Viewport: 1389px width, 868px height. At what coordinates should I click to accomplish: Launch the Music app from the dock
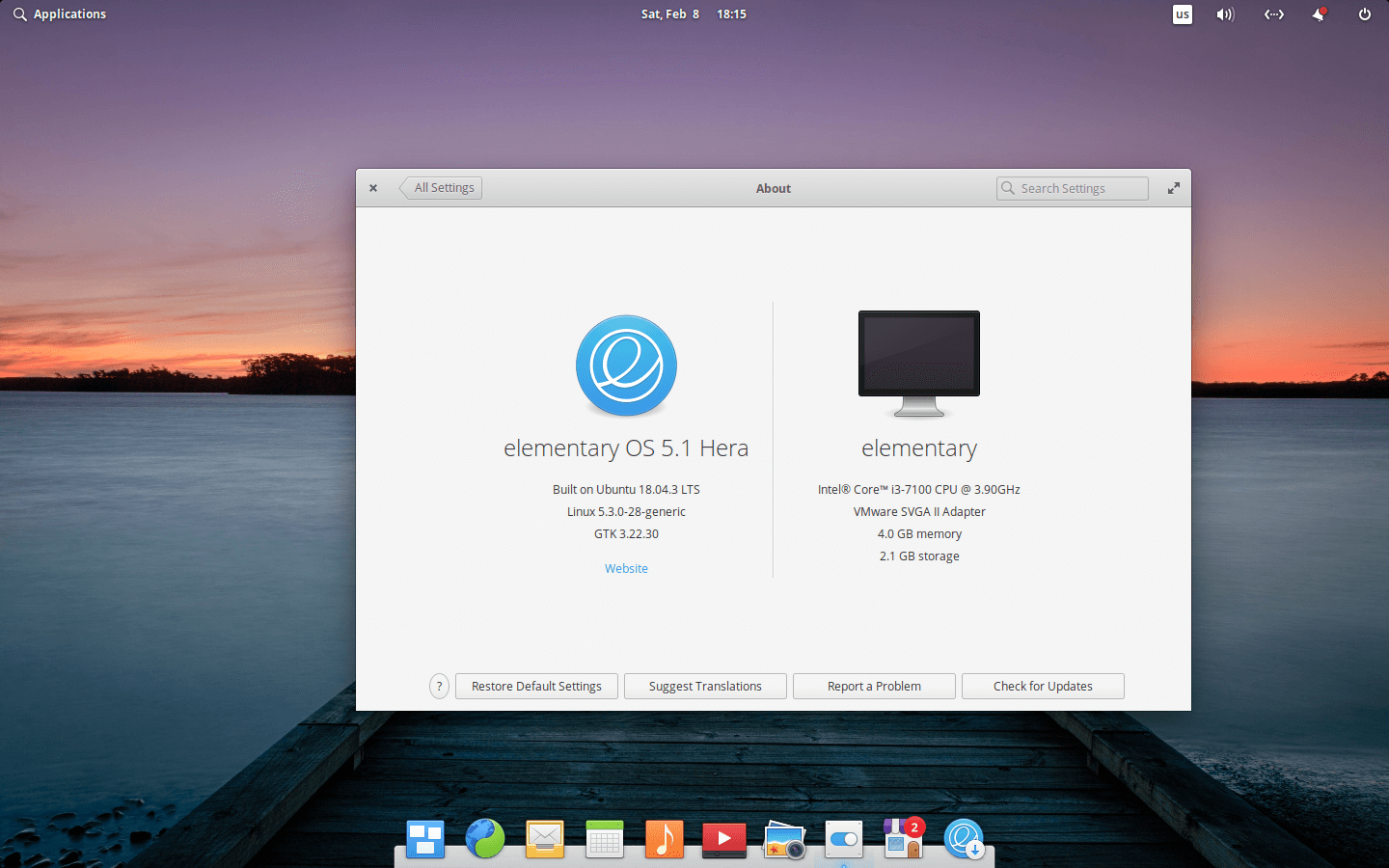tap(665, 839)
